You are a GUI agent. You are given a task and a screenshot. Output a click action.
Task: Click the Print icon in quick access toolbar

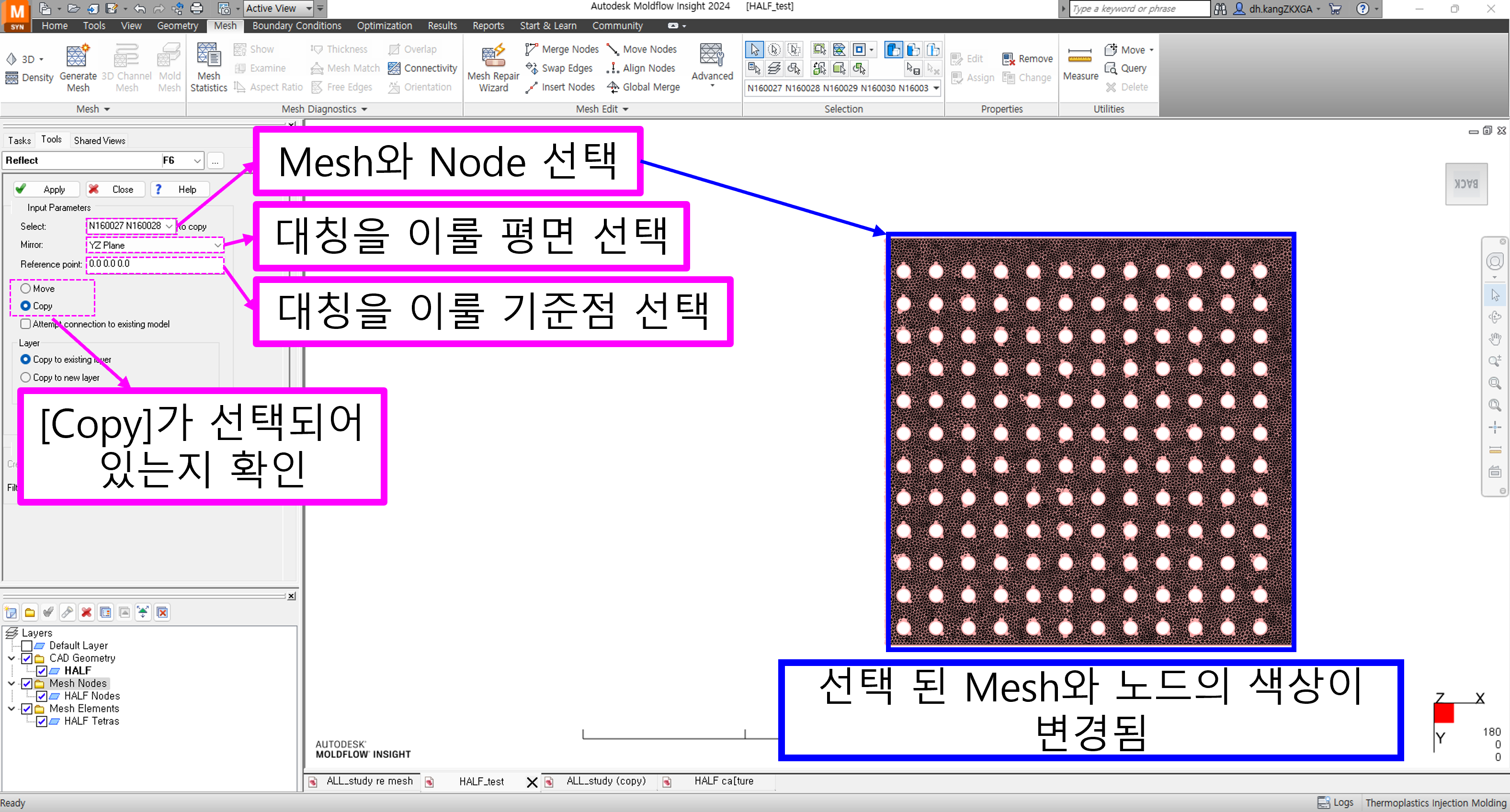click(x=197, y=8)
